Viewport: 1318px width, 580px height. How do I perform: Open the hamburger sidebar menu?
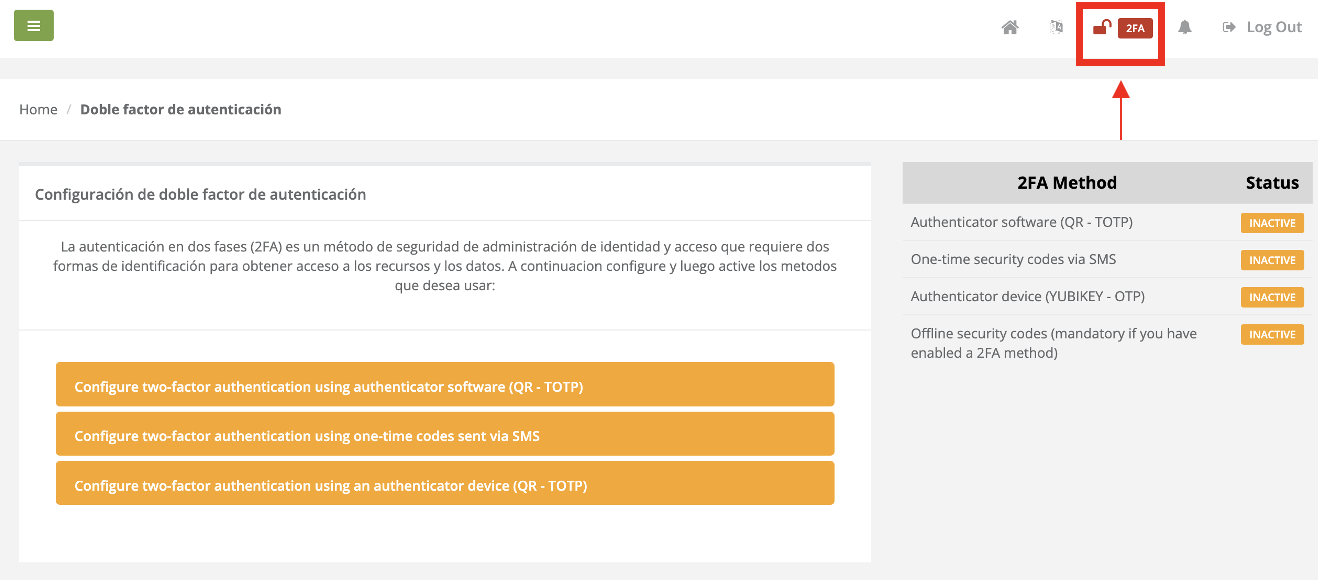(34, 26)
